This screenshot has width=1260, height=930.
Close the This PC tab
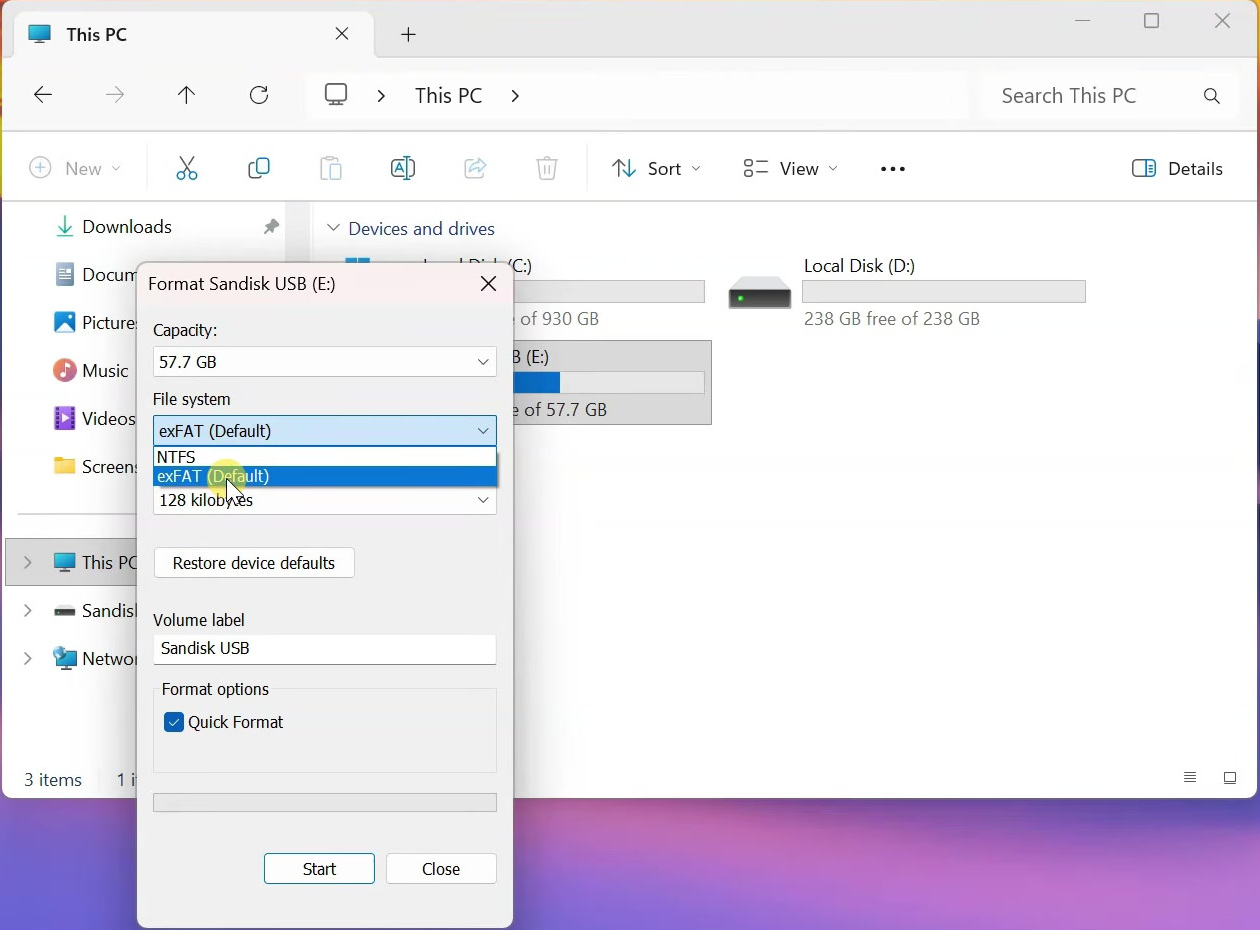342,34
